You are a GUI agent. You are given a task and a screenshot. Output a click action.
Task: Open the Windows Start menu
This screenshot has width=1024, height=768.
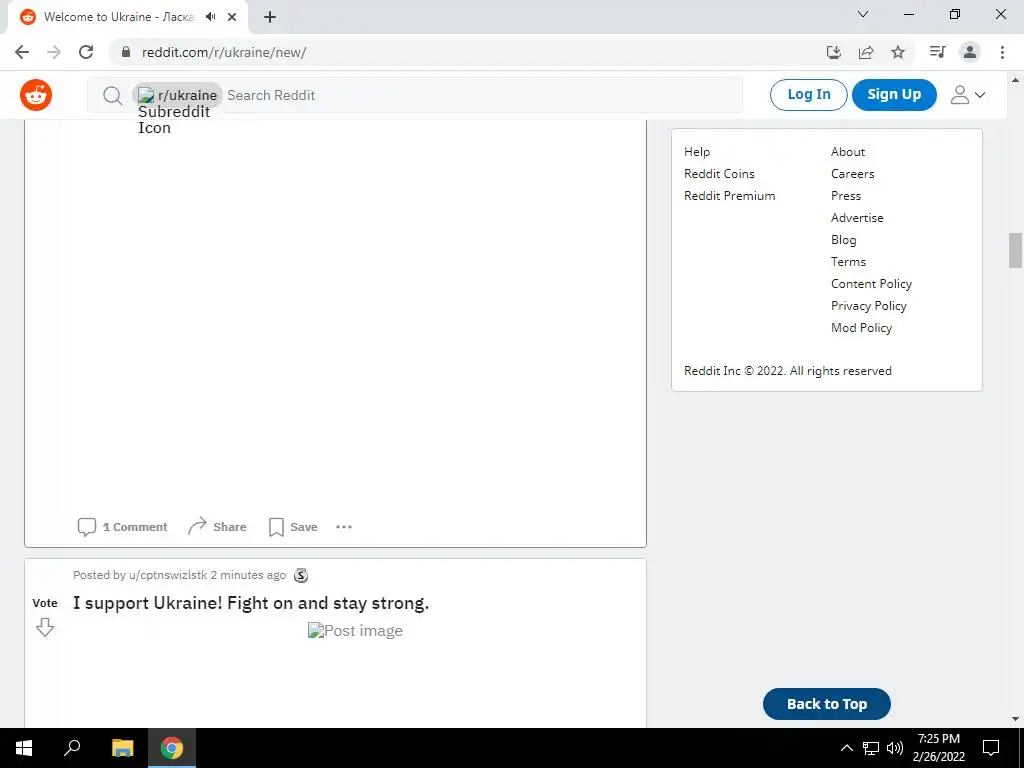click(24, 748)
